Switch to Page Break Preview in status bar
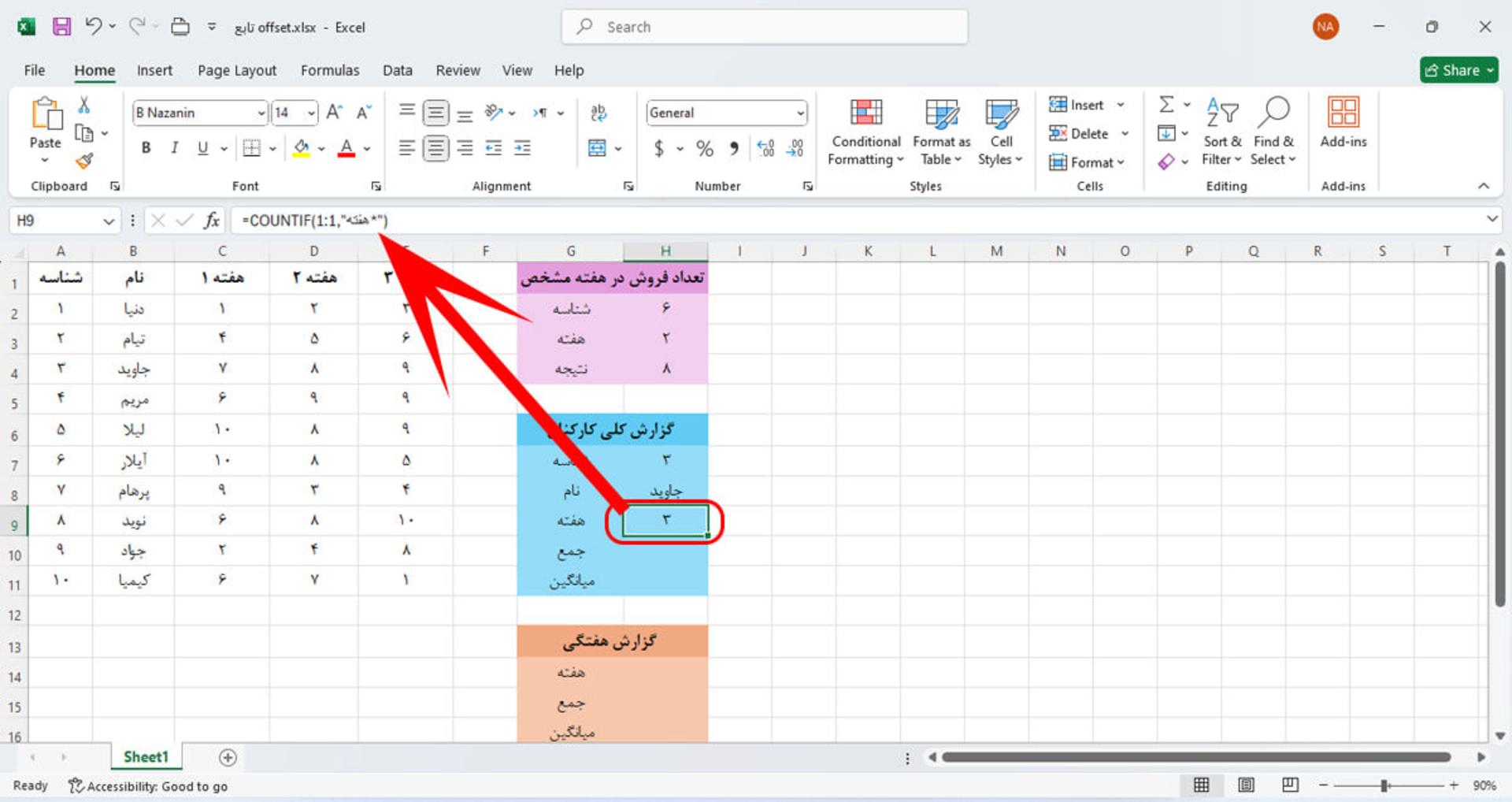 [x=1290, y=785]
